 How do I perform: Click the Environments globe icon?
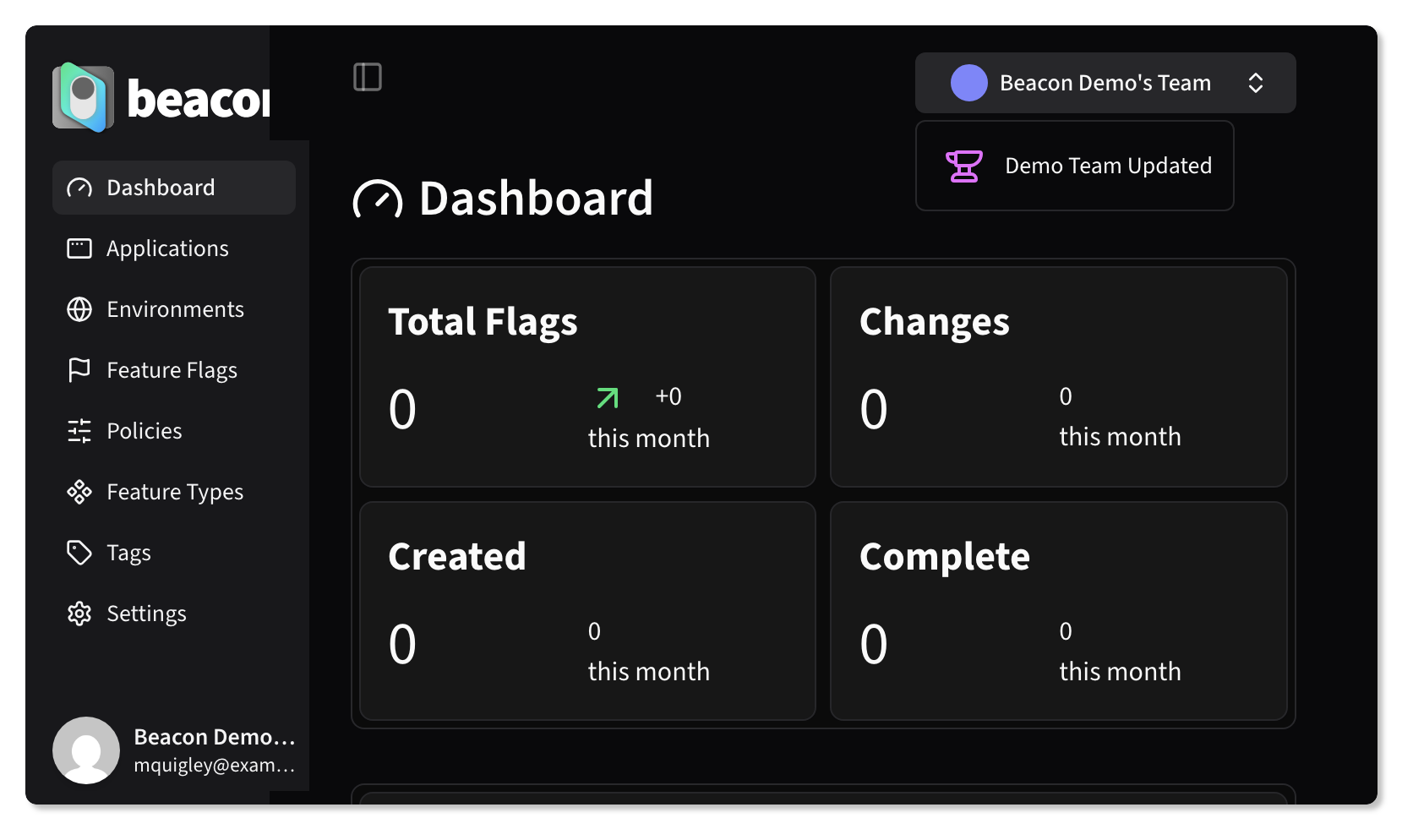pos(79,309)
